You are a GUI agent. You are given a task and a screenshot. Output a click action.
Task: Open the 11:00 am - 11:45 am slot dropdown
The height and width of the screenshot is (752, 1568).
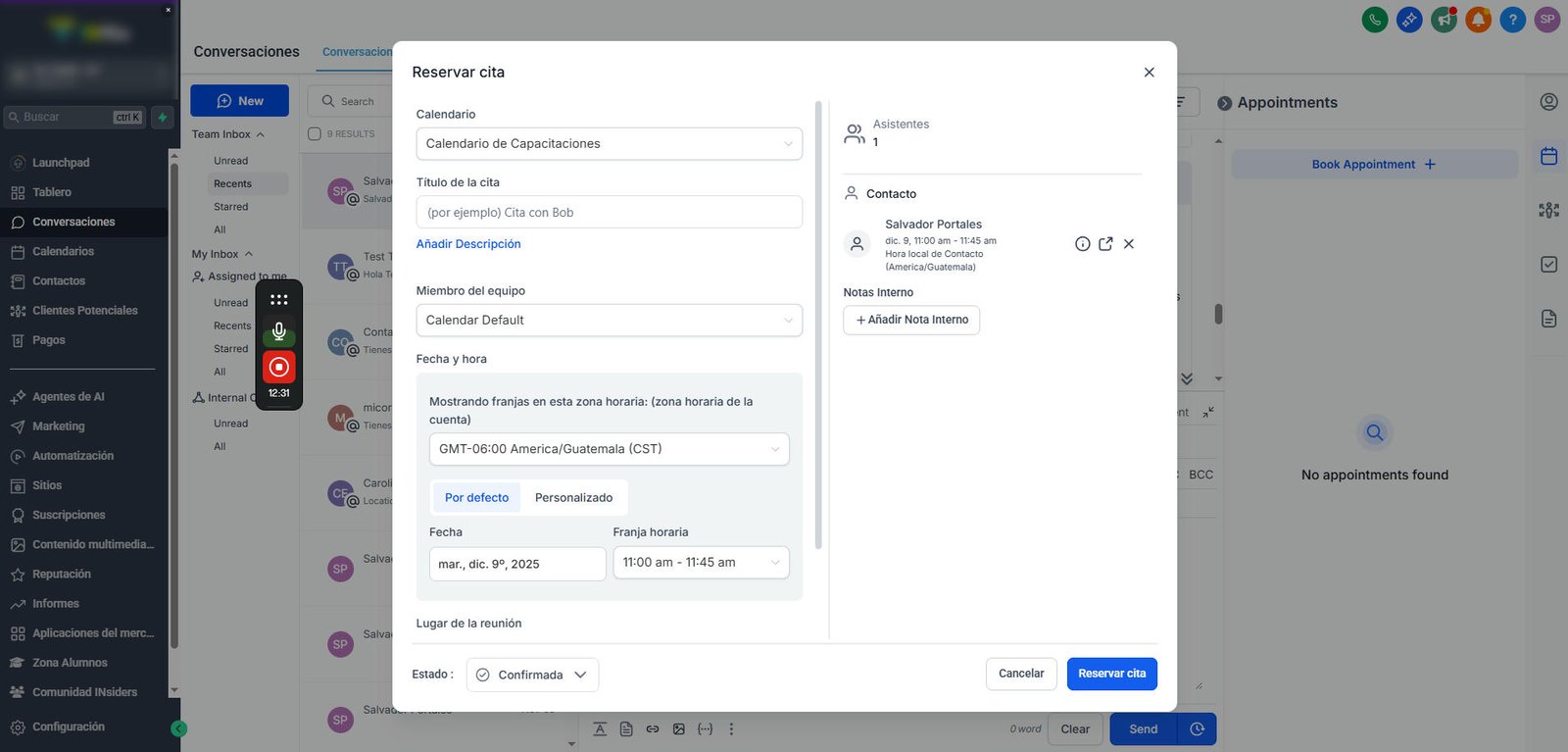[x=701, y=563]
